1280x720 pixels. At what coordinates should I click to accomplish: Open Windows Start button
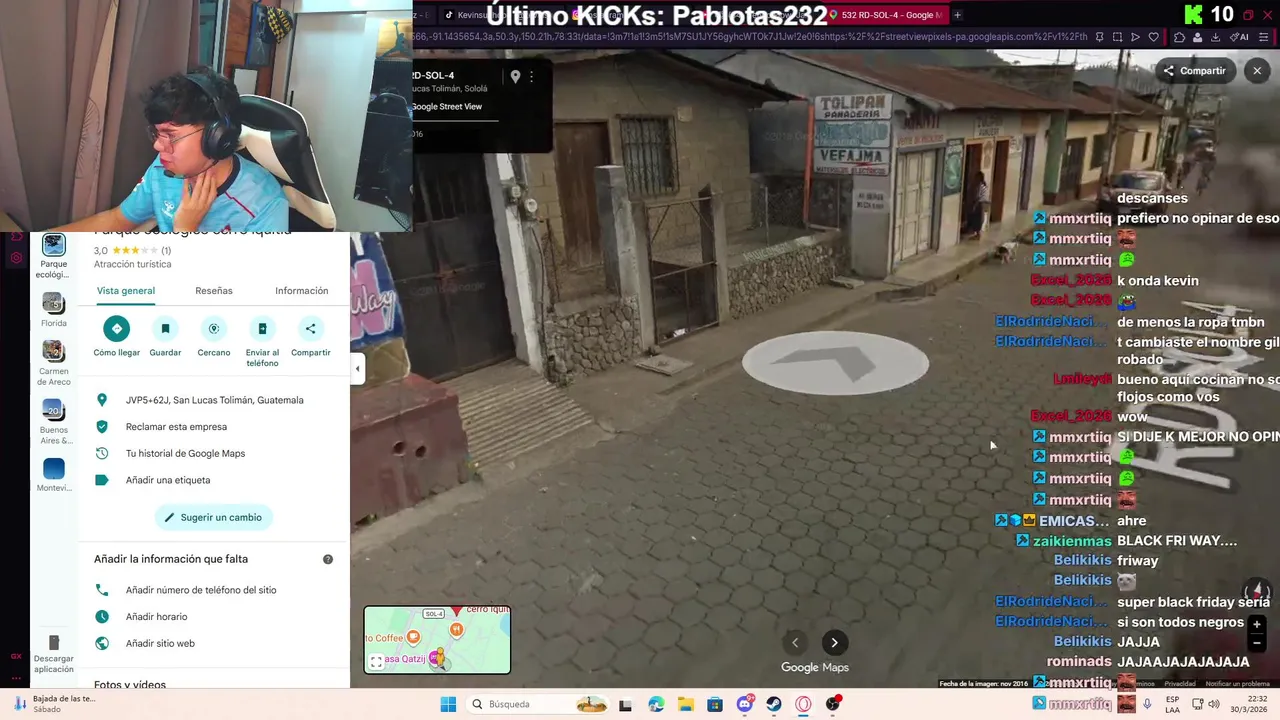pyautogui.click(x=448, y=704)
